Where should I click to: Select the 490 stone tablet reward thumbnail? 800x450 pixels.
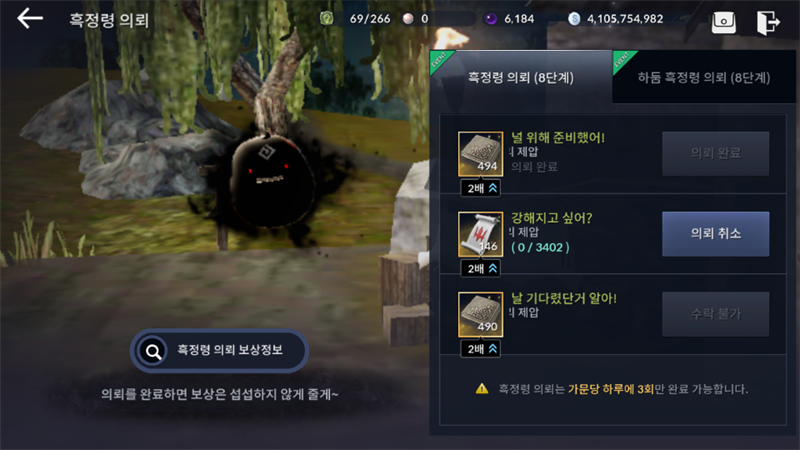click(481, 314)
